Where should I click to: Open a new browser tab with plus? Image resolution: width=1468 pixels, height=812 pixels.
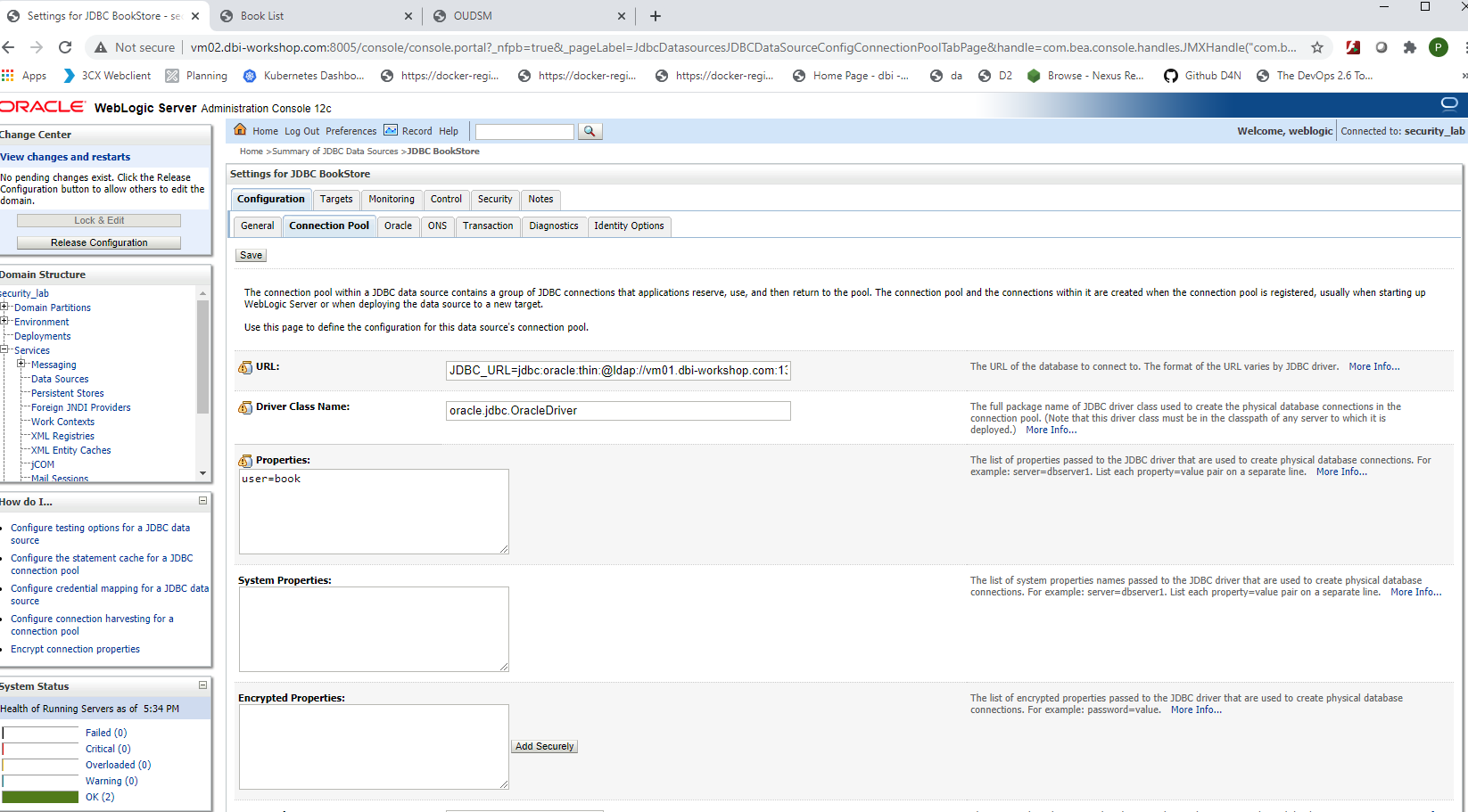pyautogui.click(x=656, y=16)
